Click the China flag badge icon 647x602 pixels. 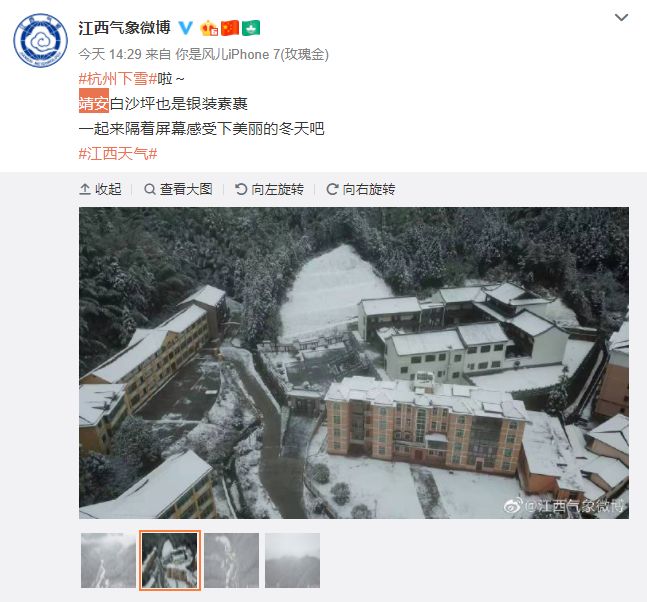230,28
